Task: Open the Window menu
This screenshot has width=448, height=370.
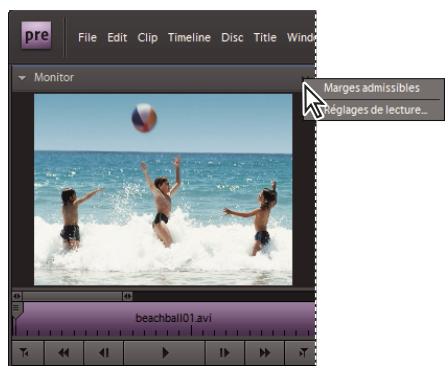Action: 301,37
